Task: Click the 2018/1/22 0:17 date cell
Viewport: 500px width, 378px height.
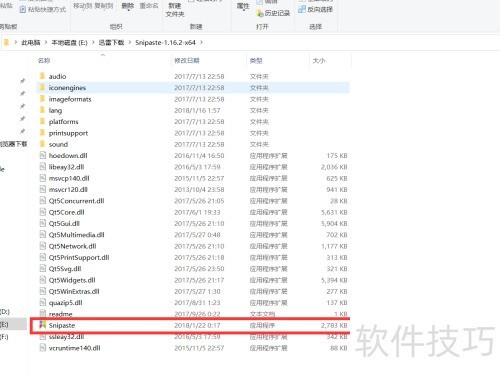Action: (197, 325)
